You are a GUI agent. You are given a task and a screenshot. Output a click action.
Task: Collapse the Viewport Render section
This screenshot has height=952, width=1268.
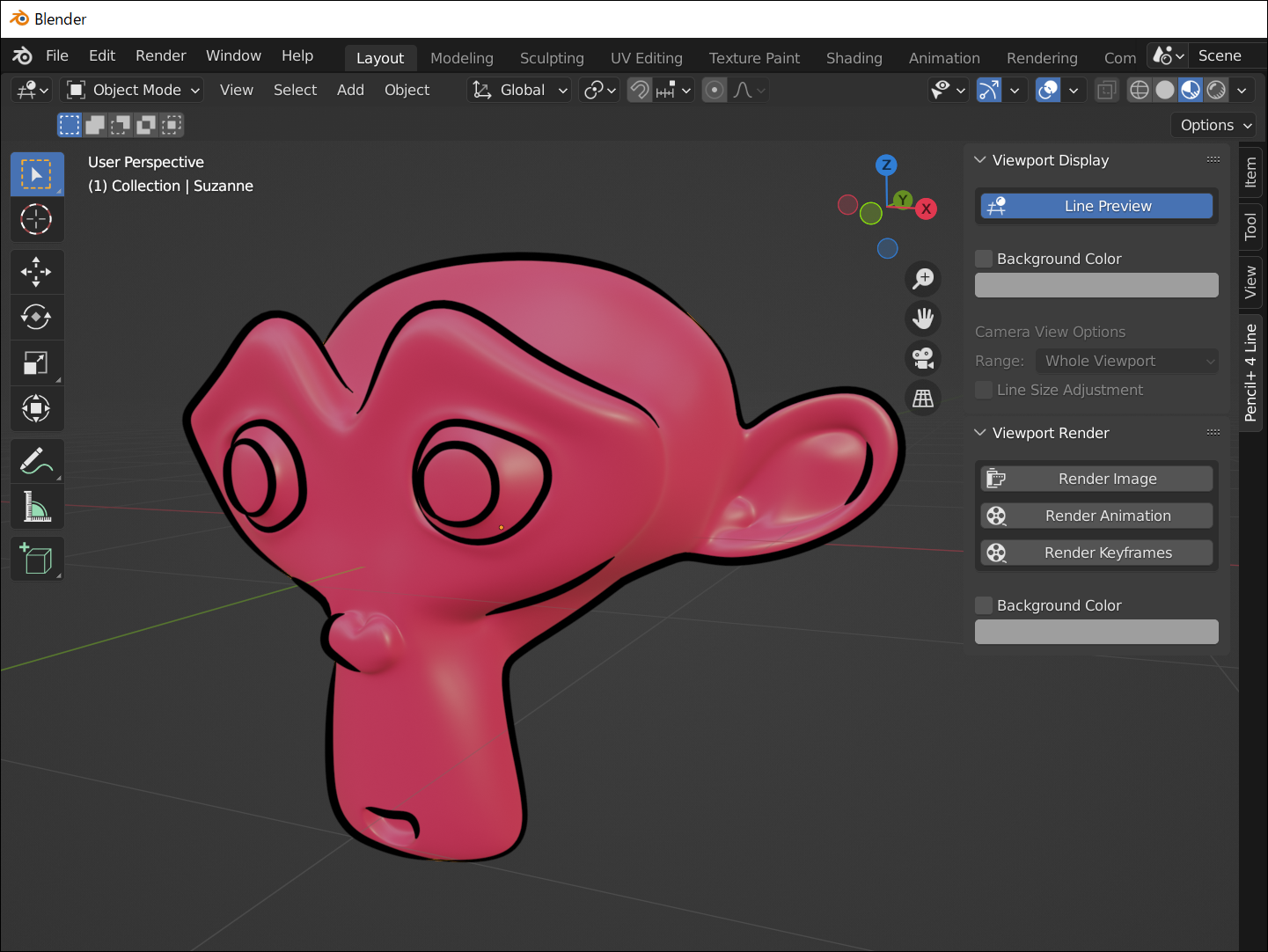979,432
